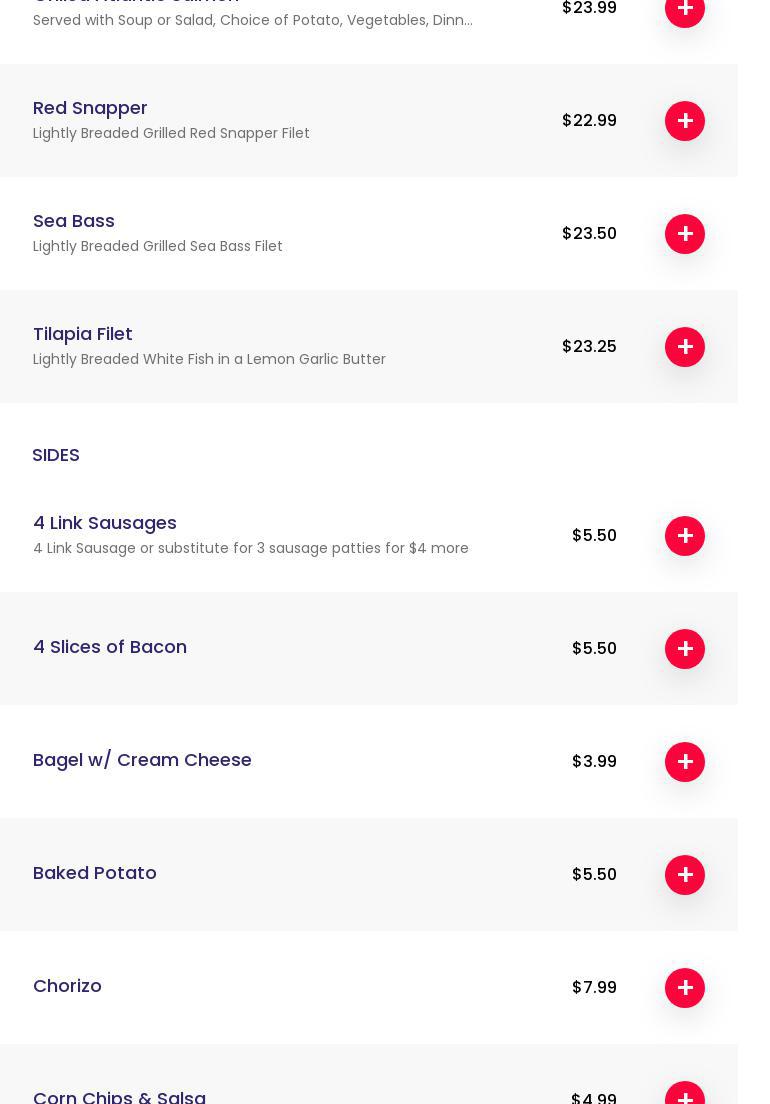Screen dimensions: 770x1104
Task: Add 4 Slices of Bacon side
Action: [x=685, y=649]
